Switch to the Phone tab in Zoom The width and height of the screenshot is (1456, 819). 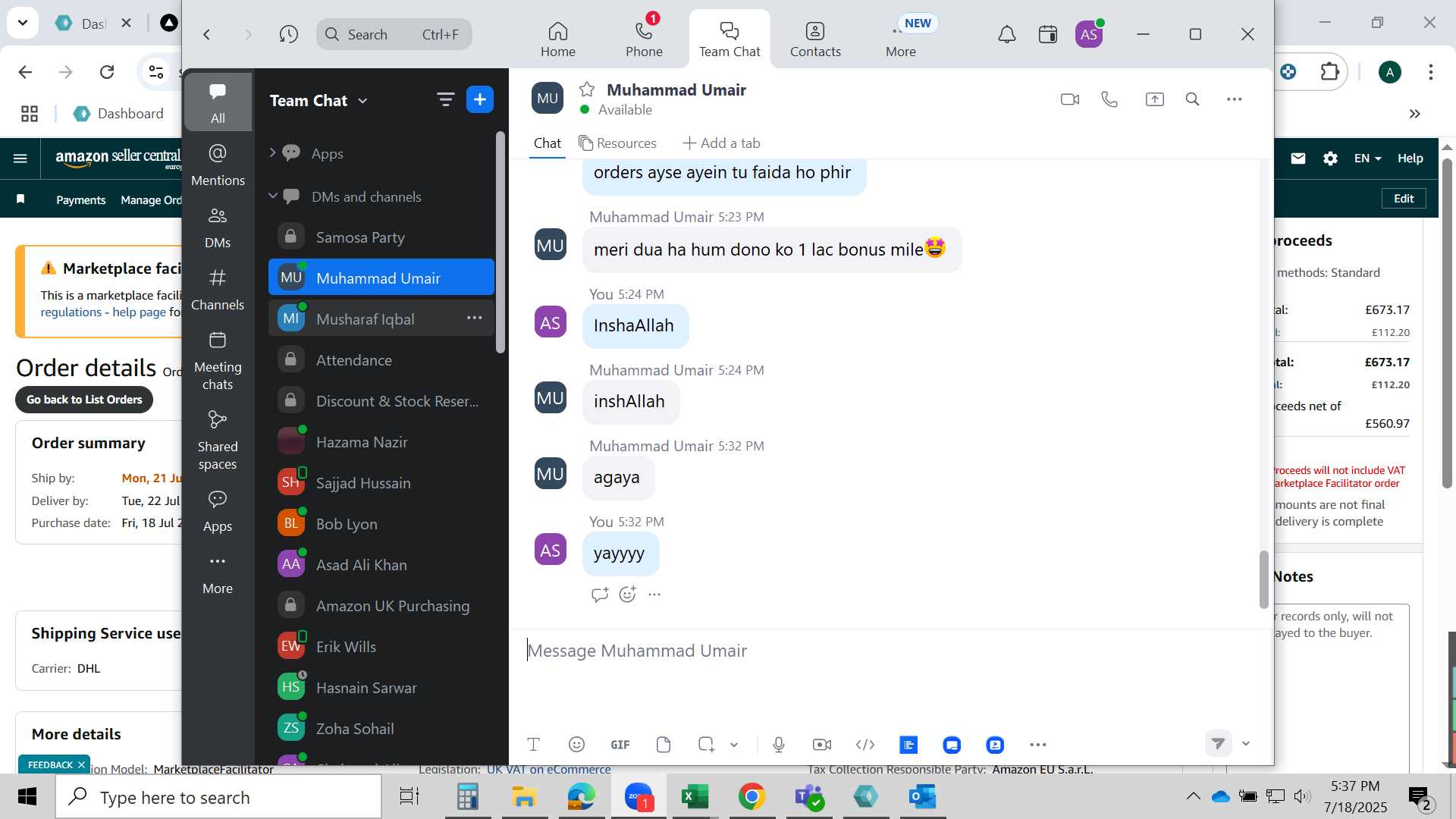tap(644, 39)
